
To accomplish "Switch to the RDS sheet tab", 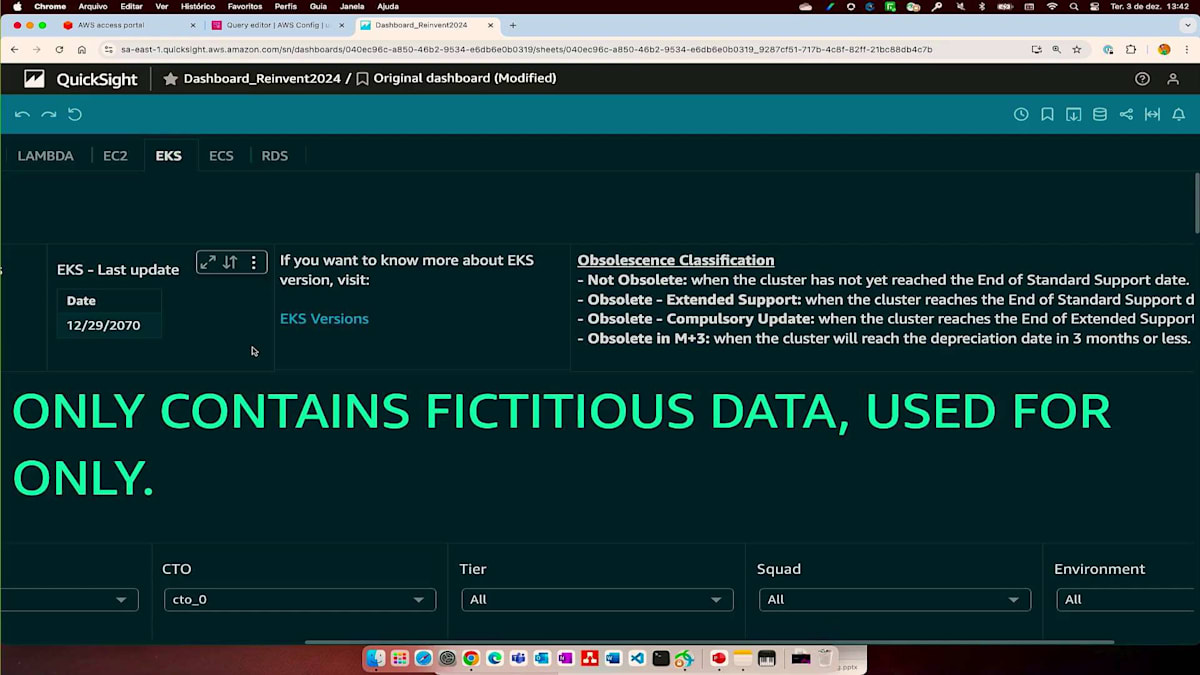I will 275,156.
